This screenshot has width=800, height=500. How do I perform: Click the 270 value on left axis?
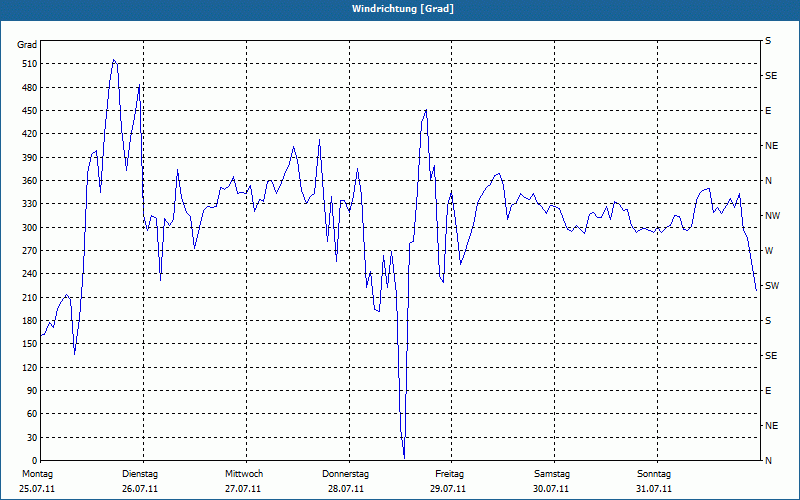coord(30,251)
